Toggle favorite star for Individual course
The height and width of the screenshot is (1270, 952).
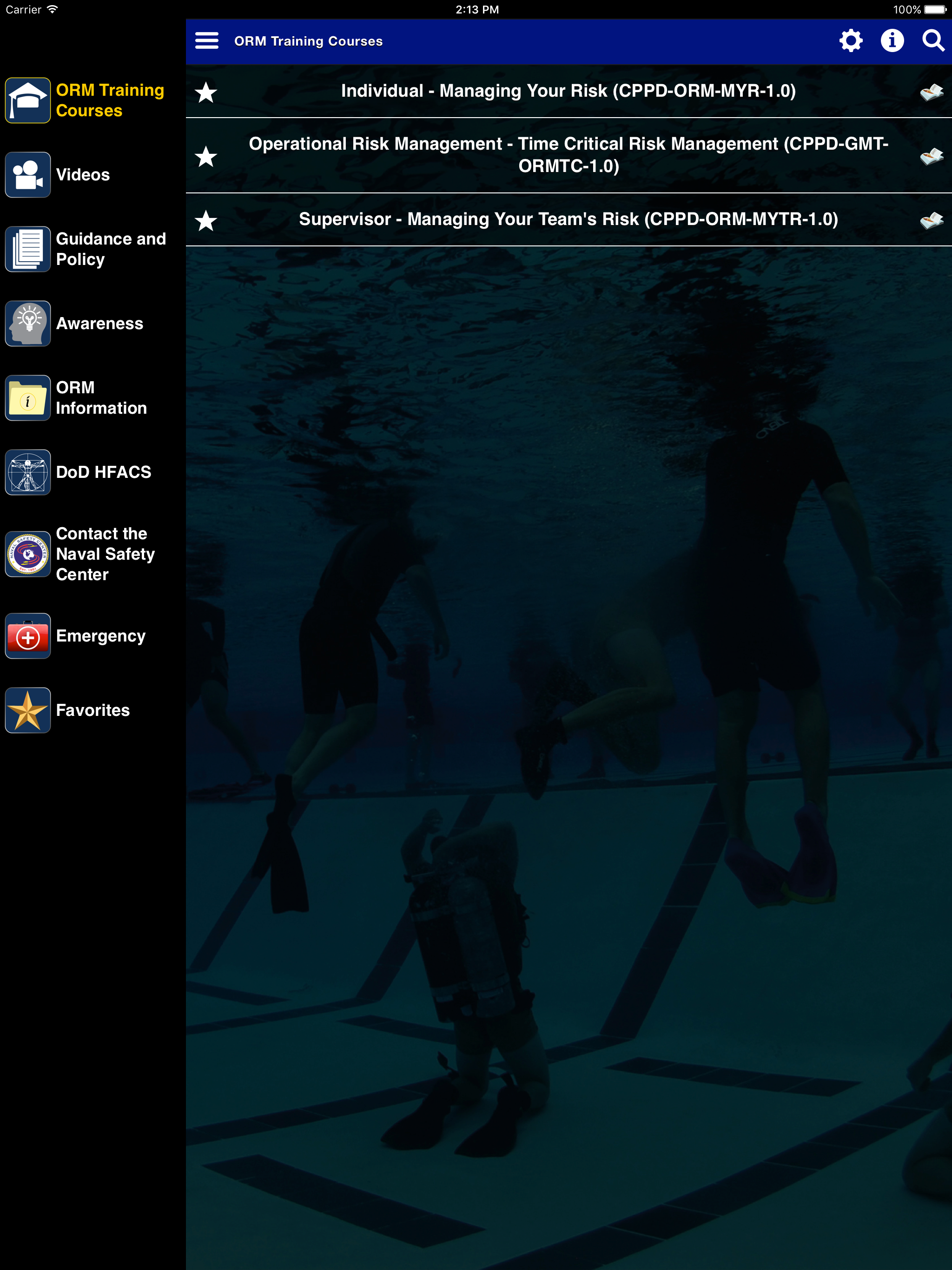(x=205, y=92)
